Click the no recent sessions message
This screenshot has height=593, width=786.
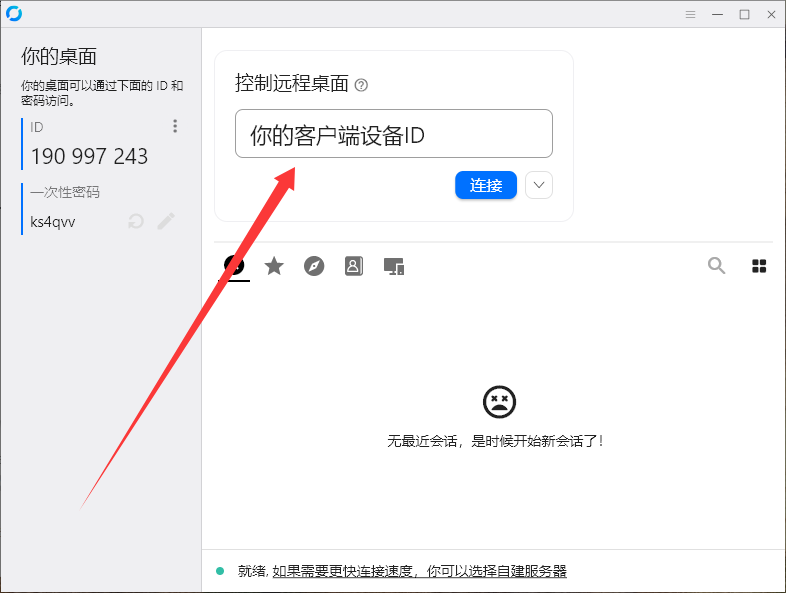coord(495,441)
